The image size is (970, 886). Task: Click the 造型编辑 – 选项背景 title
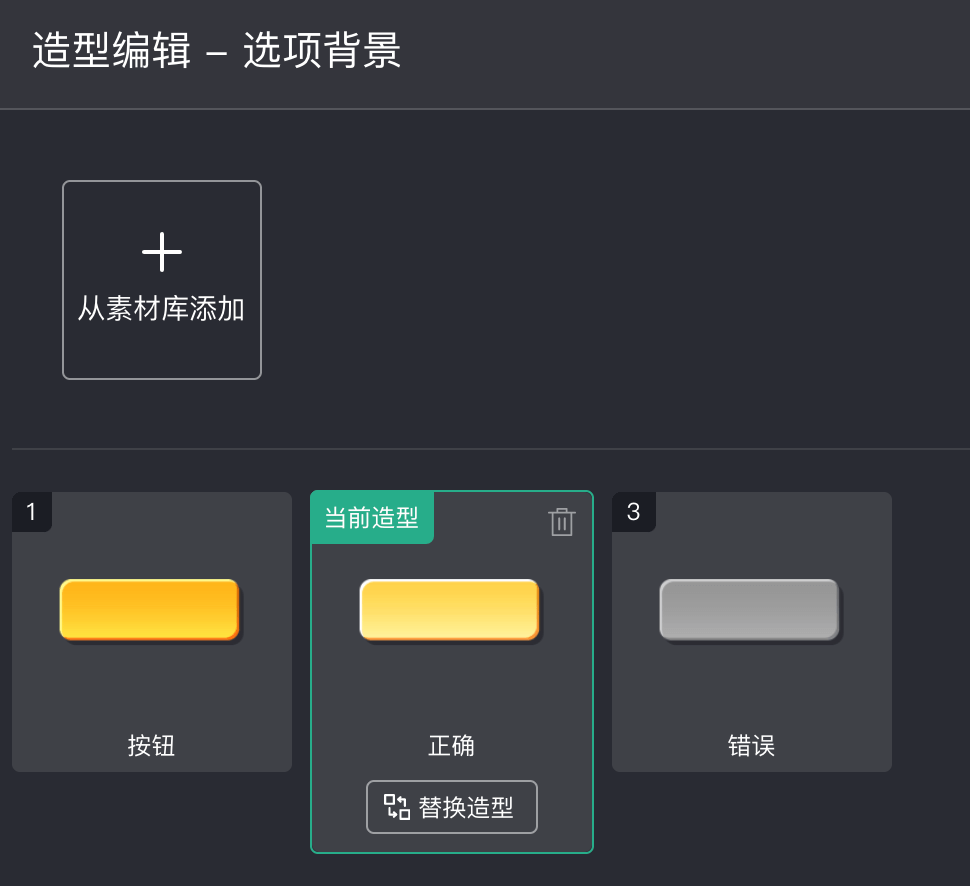216,51
